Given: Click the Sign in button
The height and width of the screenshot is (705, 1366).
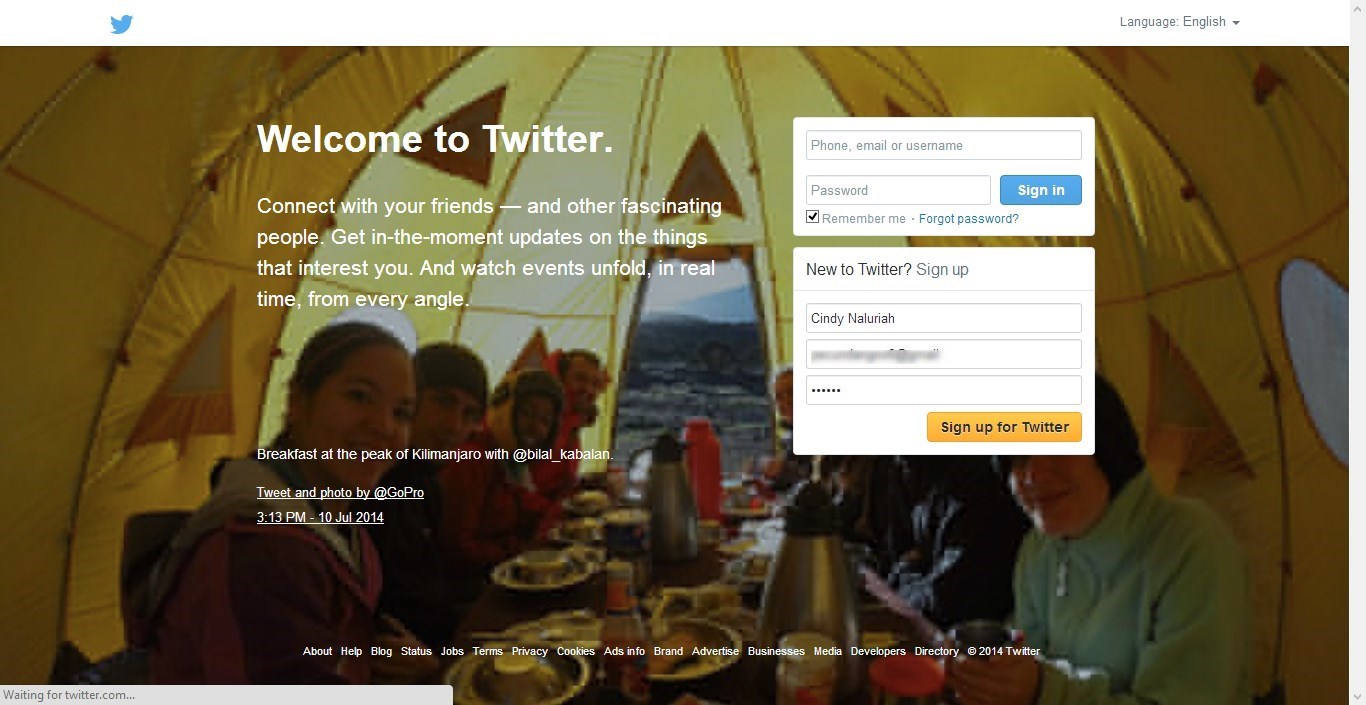Looking at the screenshot, I should 1041,190.
